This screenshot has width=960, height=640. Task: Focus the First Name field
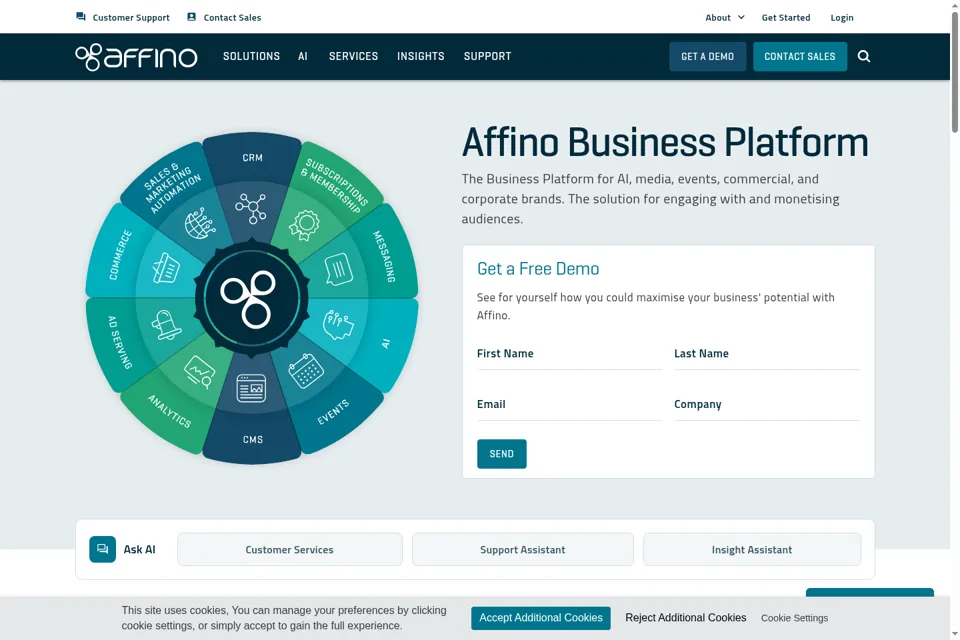click(569, 355)
